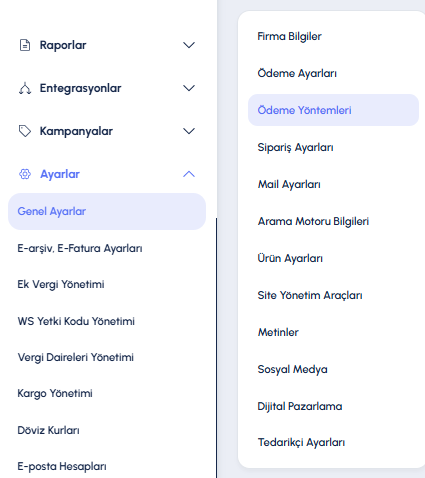Open Döviz Kurları
This screenshot has height=478, width=425.
[x=48, y=430]
